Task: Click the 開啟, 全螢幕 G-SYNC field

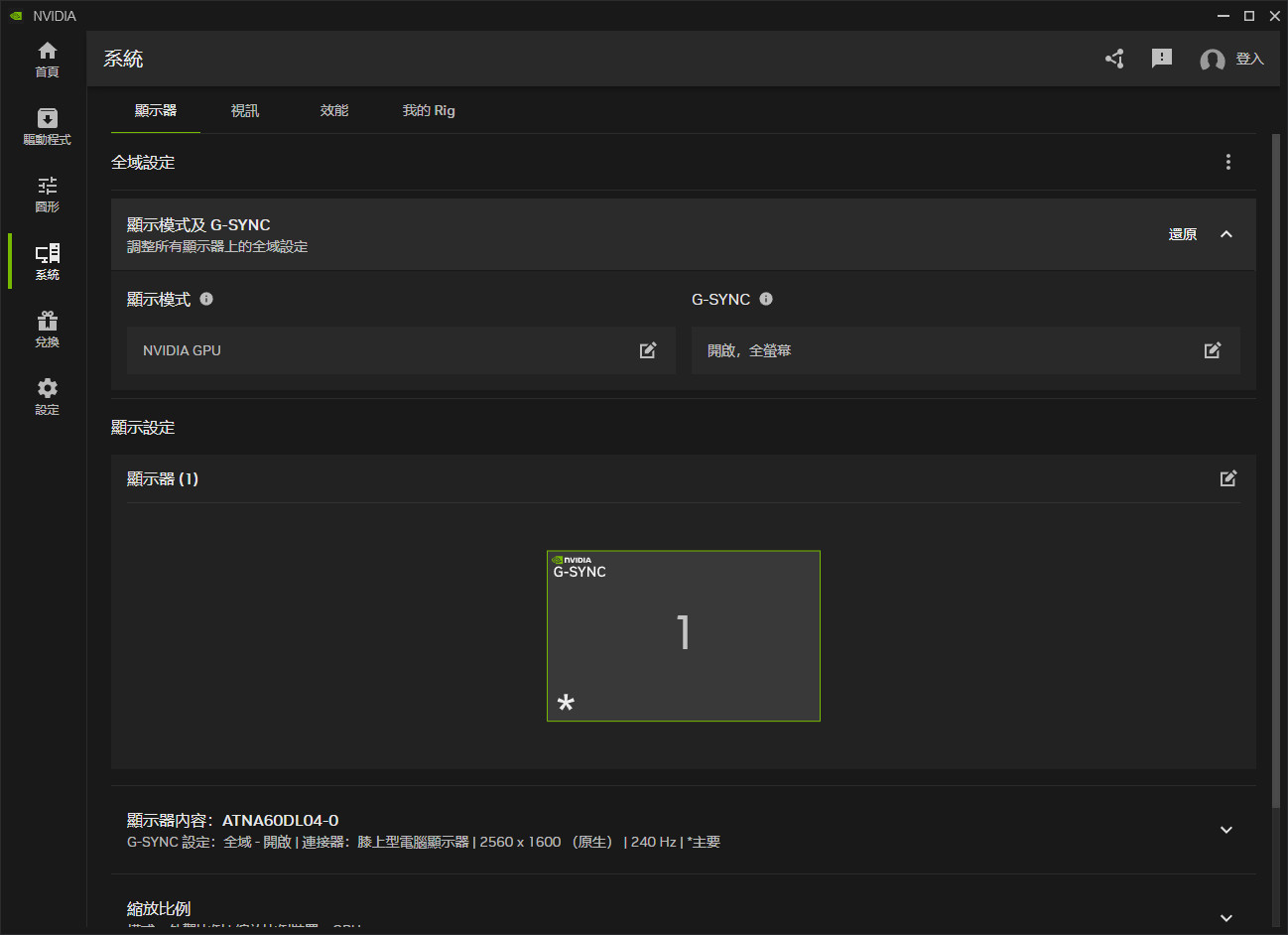Action: (x=966, y=350)
